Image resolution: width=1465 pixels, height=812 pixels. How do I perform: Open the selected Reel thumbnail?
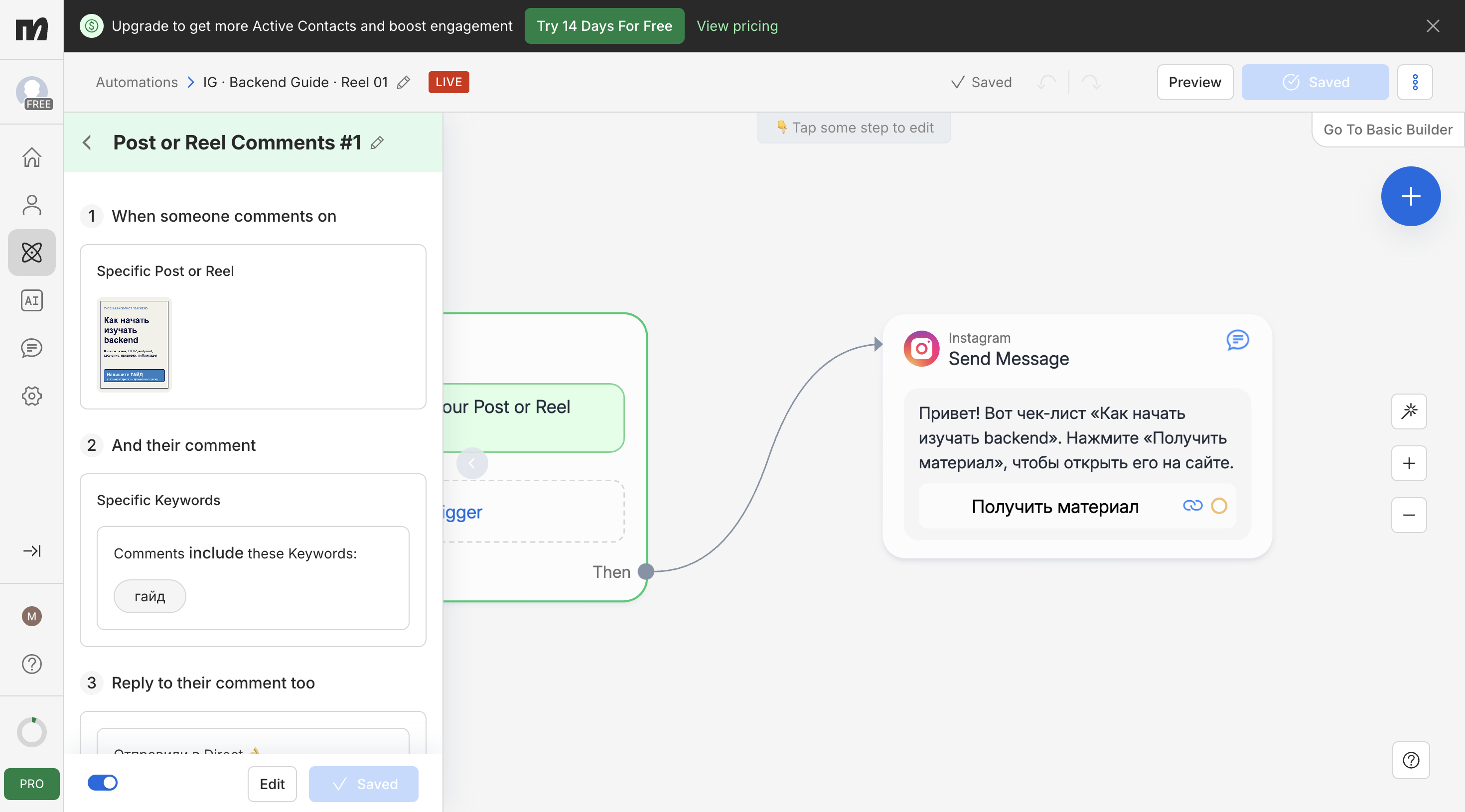coord(134,344)
